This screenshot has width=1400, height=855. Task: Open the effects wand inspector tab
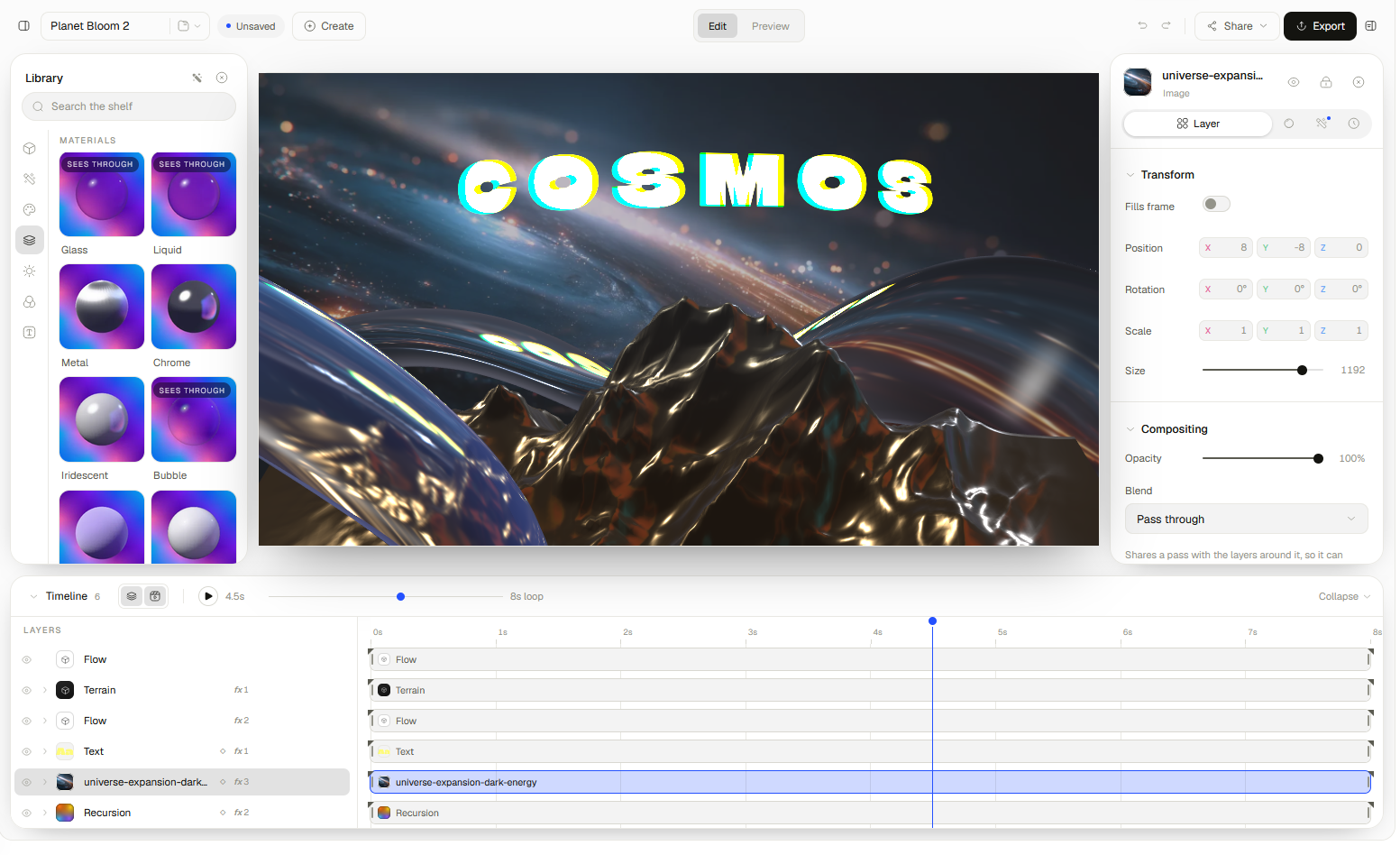pyautogui.click(x=1322, y=124)
